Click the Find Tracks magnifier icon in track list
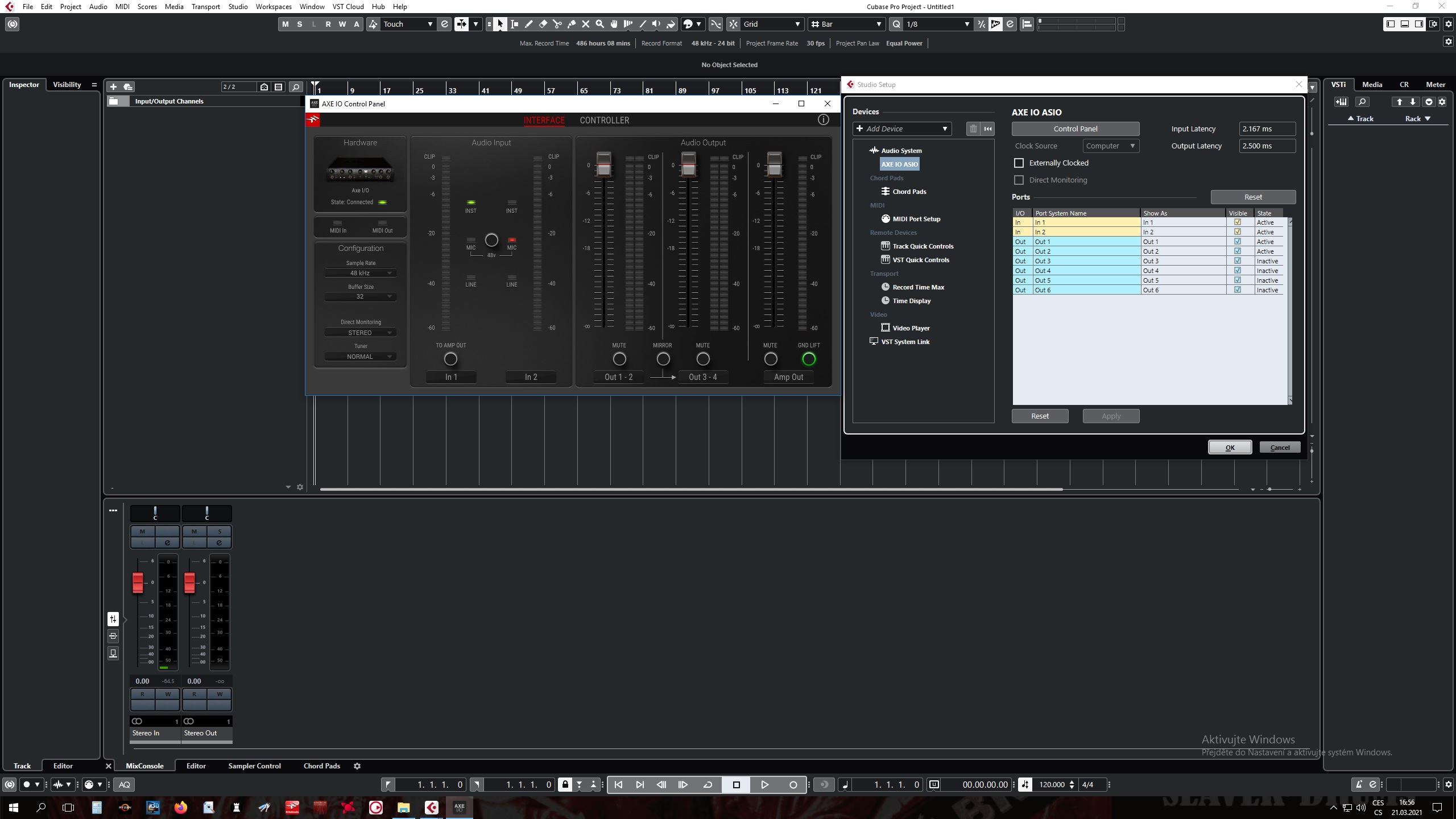This screenshot has width=1456, height=819. tap(296, 86)
